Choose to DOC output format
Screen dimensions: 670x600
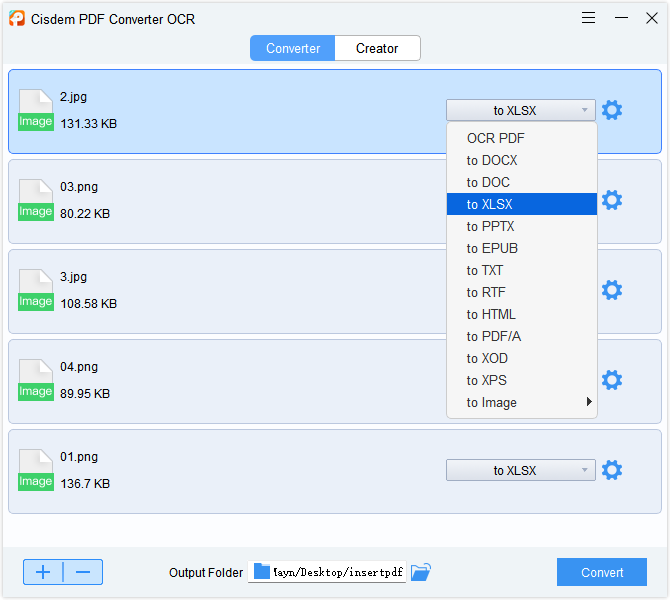[522, 182]
